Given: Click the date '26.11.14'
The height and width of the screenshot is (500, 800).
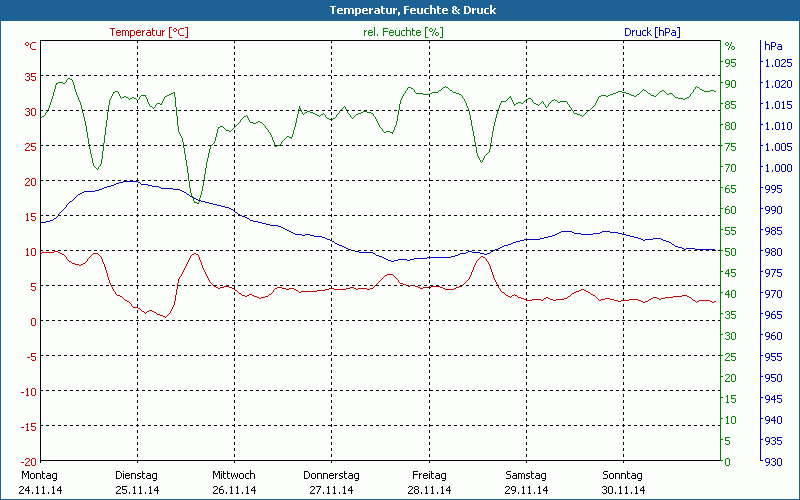Looking at the screenshot, I should click(x=234, y=490).
